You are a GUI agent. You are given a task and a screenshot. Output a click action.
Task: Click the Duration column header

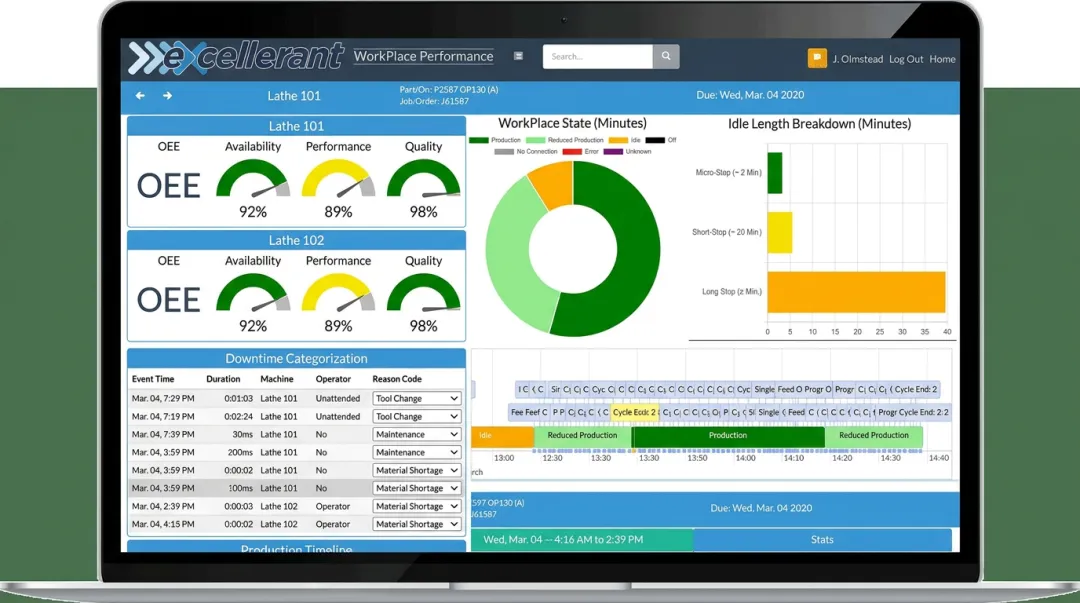[x=223, y=379]
